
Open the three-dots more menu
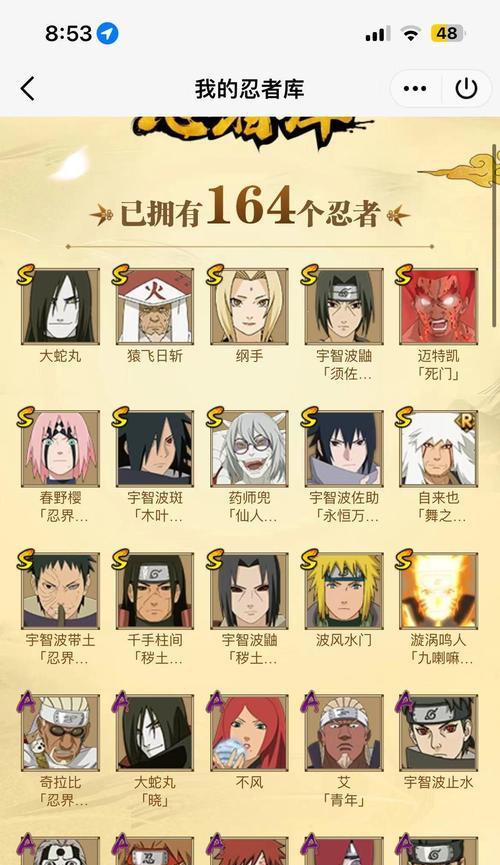click(415, 88)
